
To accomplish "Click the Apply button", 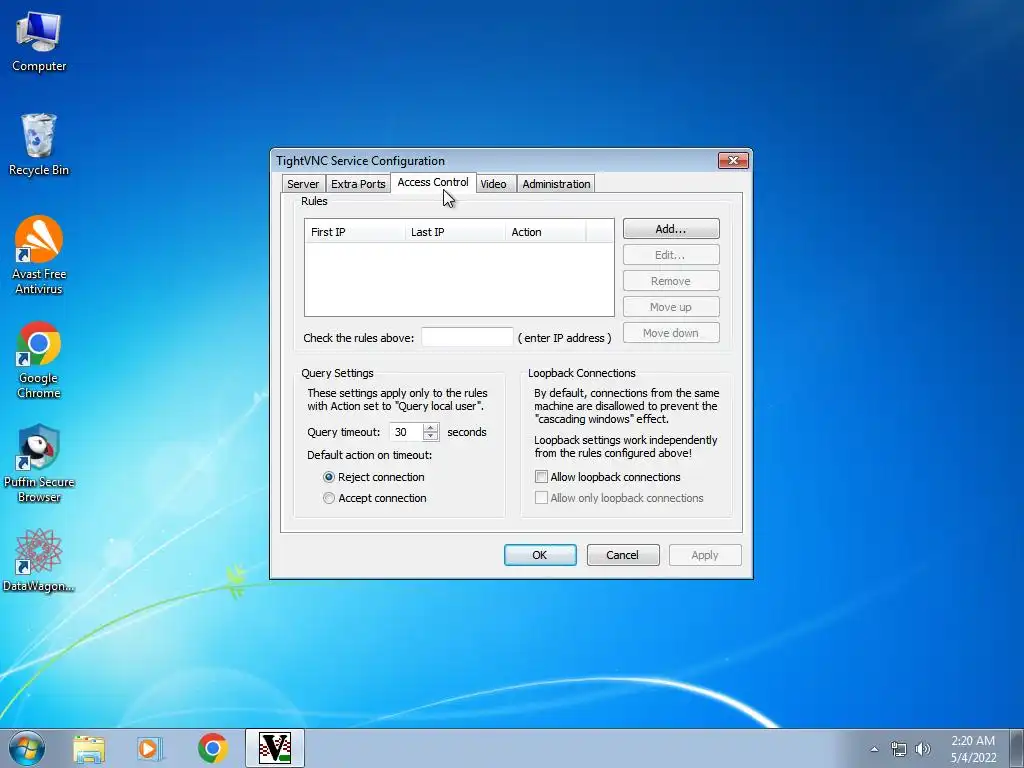I will [705, 555].
